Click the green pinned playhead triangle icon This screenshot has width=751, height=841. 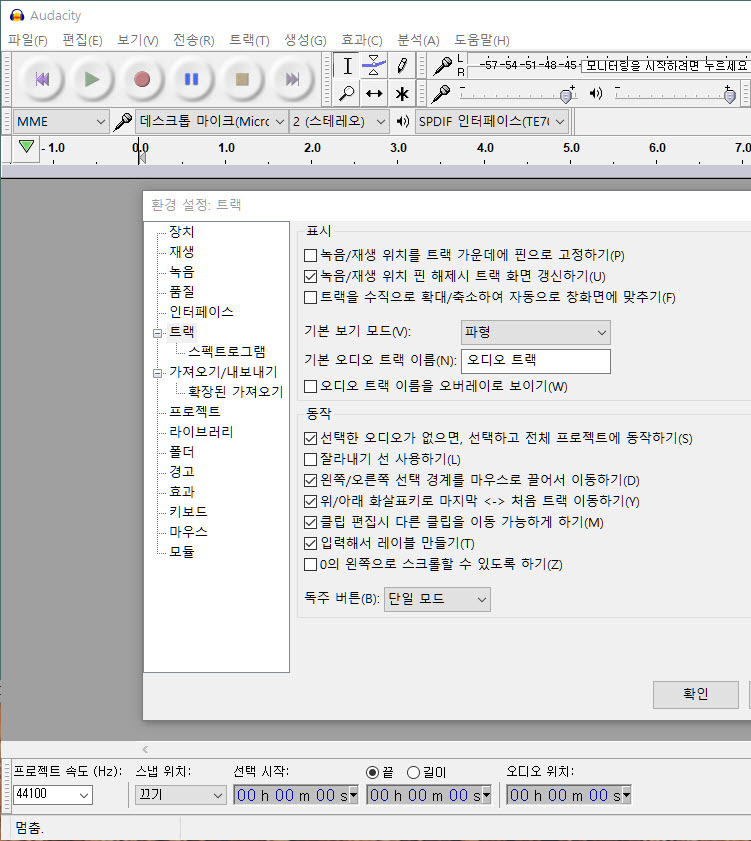tap(26, 146)
